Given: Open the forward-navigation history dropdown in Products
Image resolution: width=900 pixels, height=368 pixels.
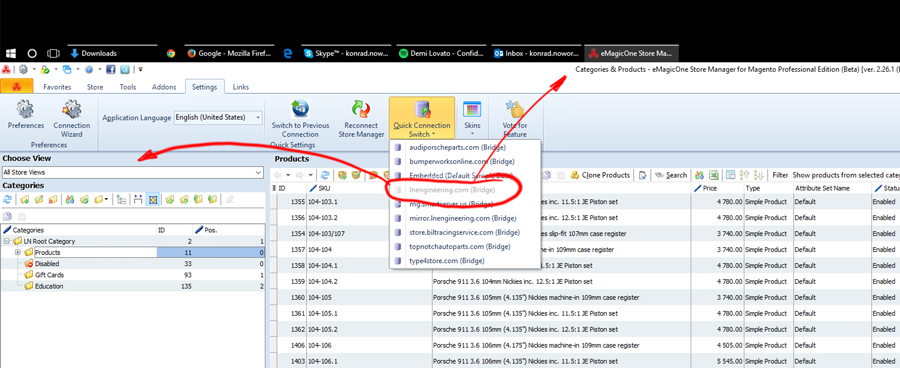Looking at the screenshot, I should click(310, 175).
